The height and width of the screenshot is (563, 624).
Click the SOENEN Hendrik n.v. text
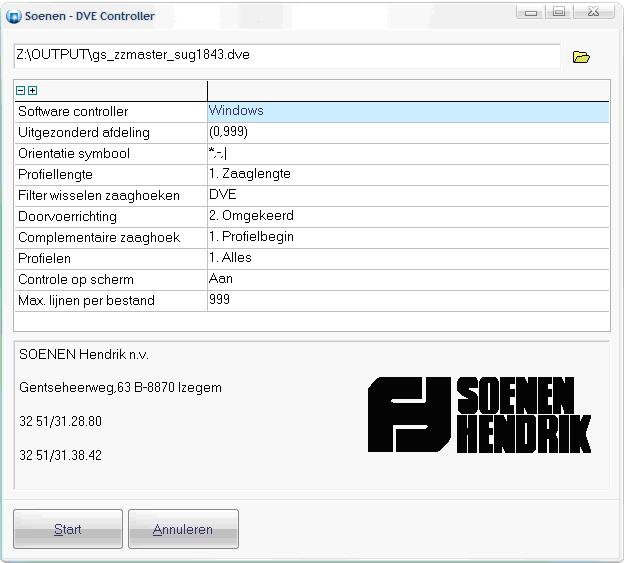(x=84, y=354)
